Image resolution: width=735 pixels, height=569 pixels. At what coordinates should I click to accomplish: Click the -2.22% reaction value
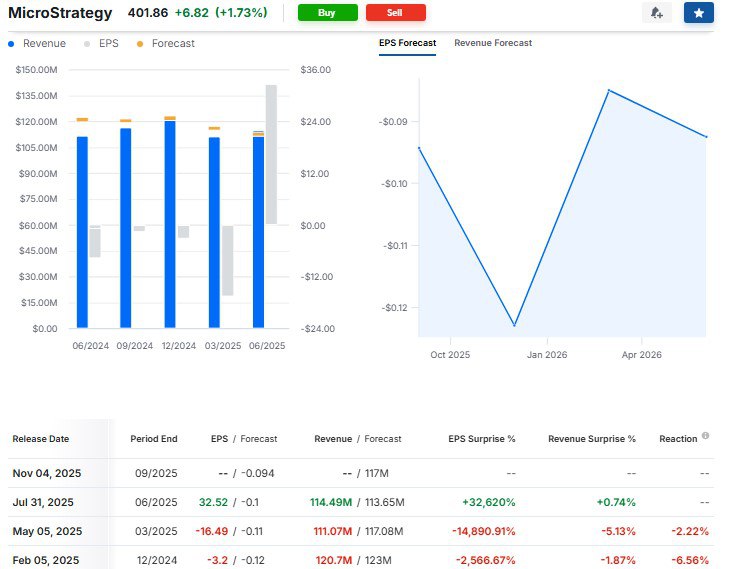click(690, 532)
